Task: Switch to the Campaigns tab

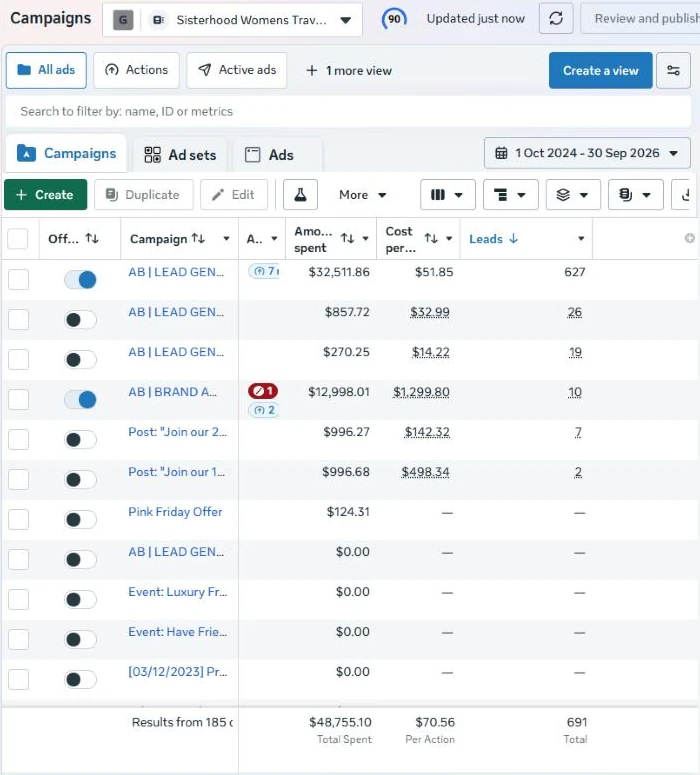Action: (66, 154)
